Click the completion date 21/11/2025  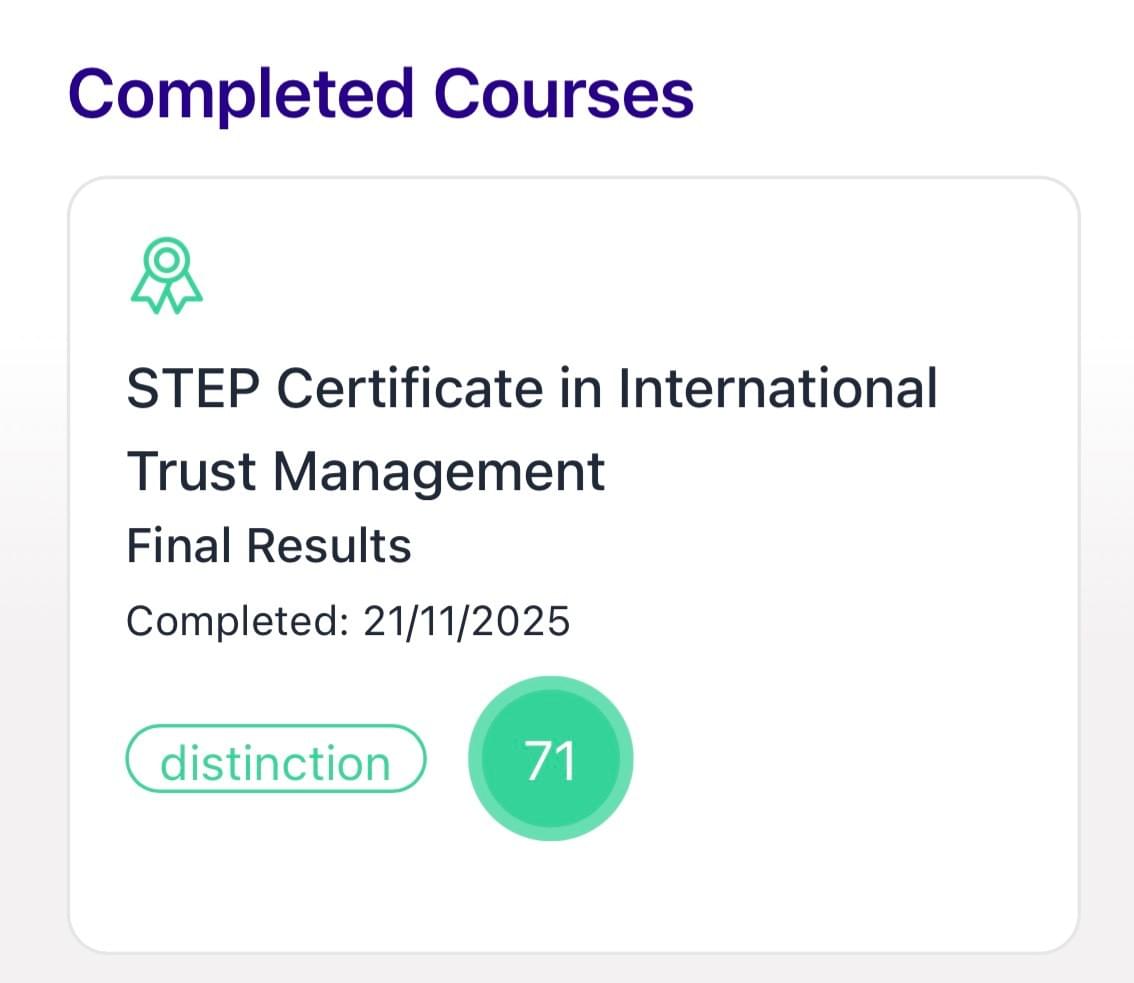click(x=466, y=621)
